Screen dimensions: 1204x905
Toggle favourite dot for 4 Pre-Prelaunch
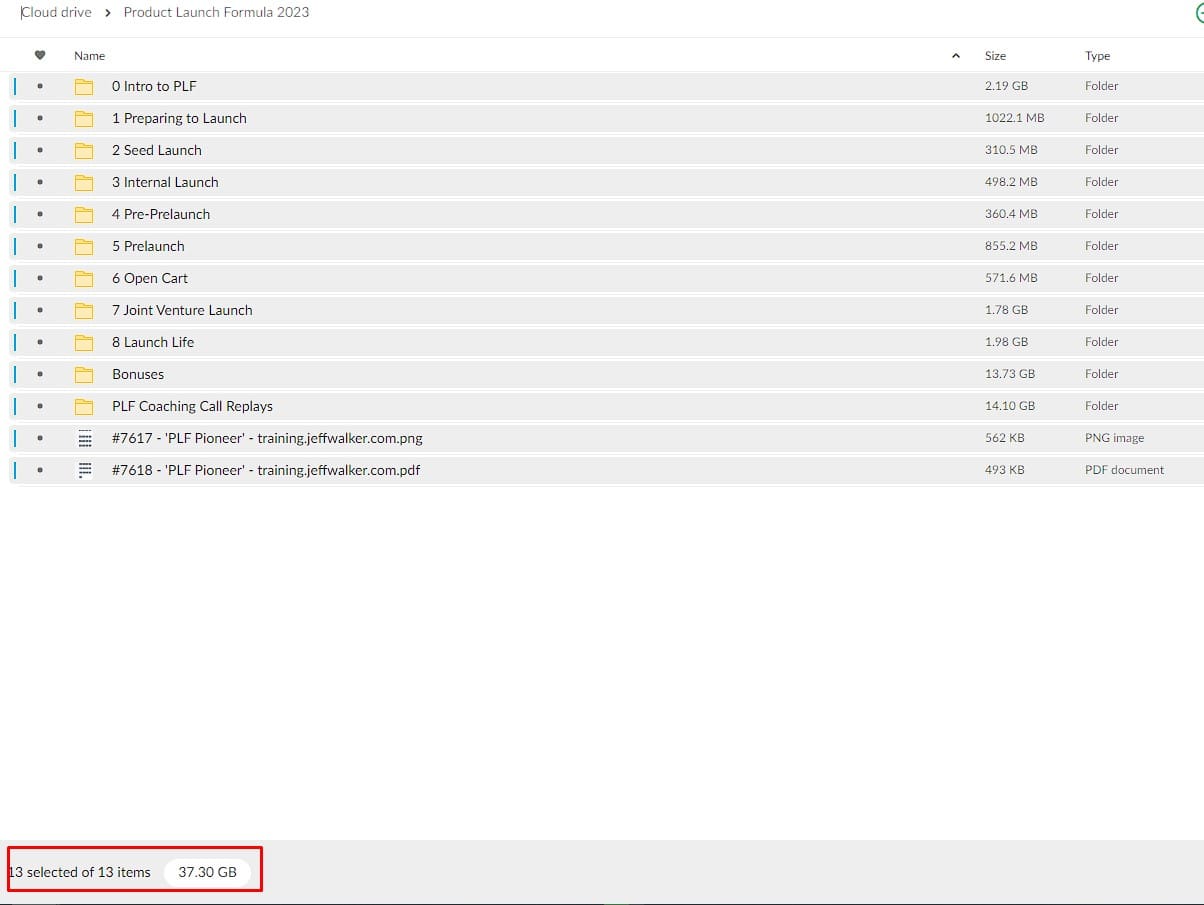pos(40,214)
